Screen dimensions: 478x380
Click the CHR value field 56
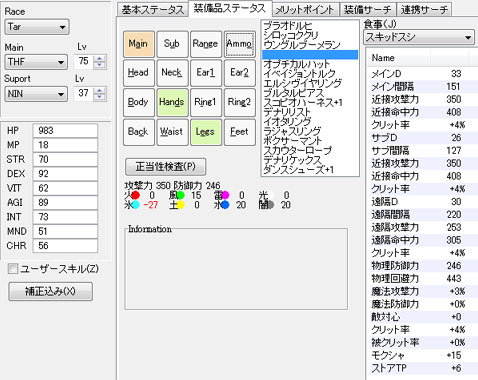(65, 246)
